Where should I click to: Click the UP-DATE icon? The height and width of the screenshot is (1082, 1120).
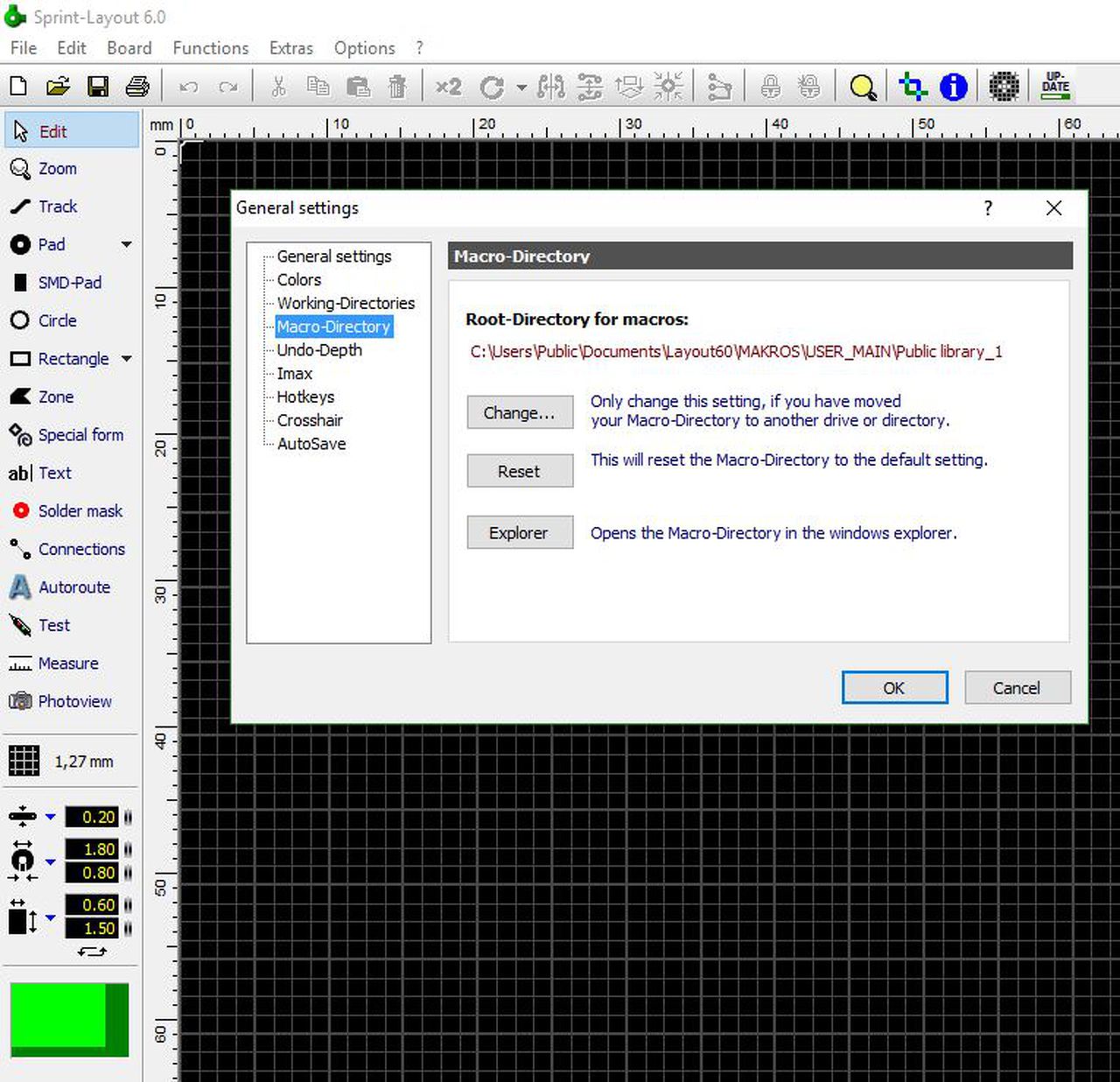click(1056, 86)
